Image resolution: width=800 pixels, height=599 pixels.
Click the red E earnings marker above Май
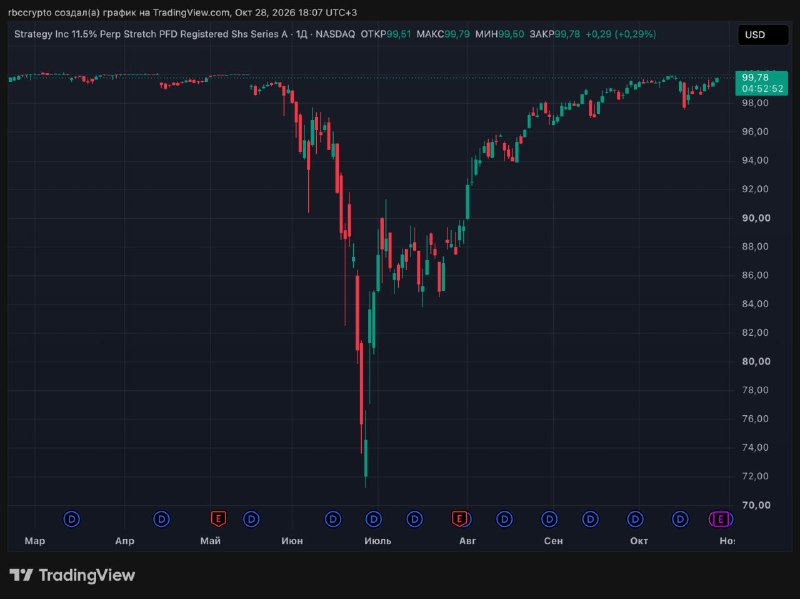point(218,519)
